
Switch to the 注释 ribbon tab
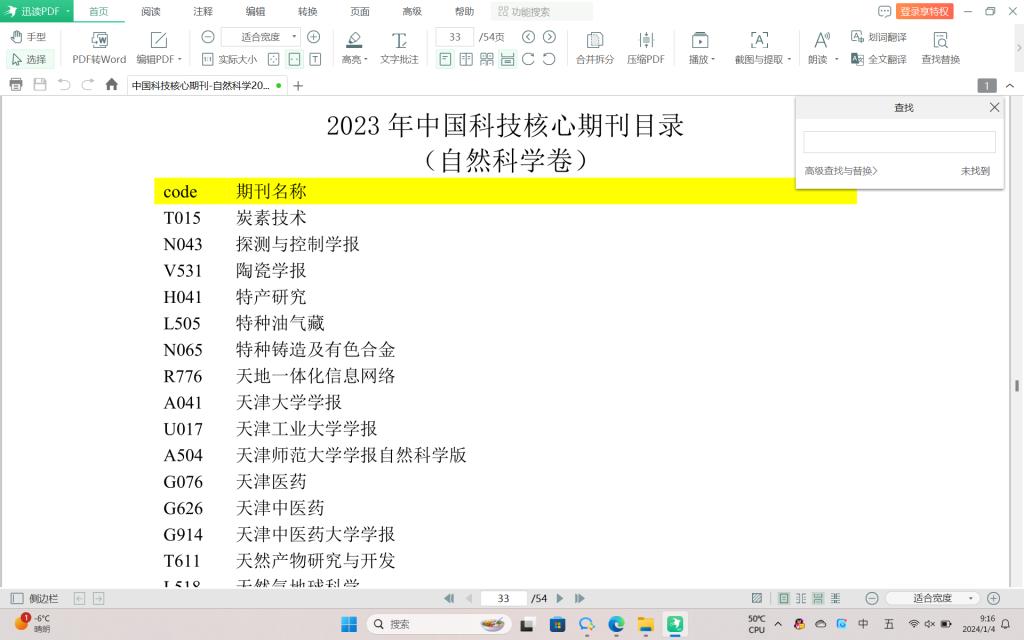[203, 11]
